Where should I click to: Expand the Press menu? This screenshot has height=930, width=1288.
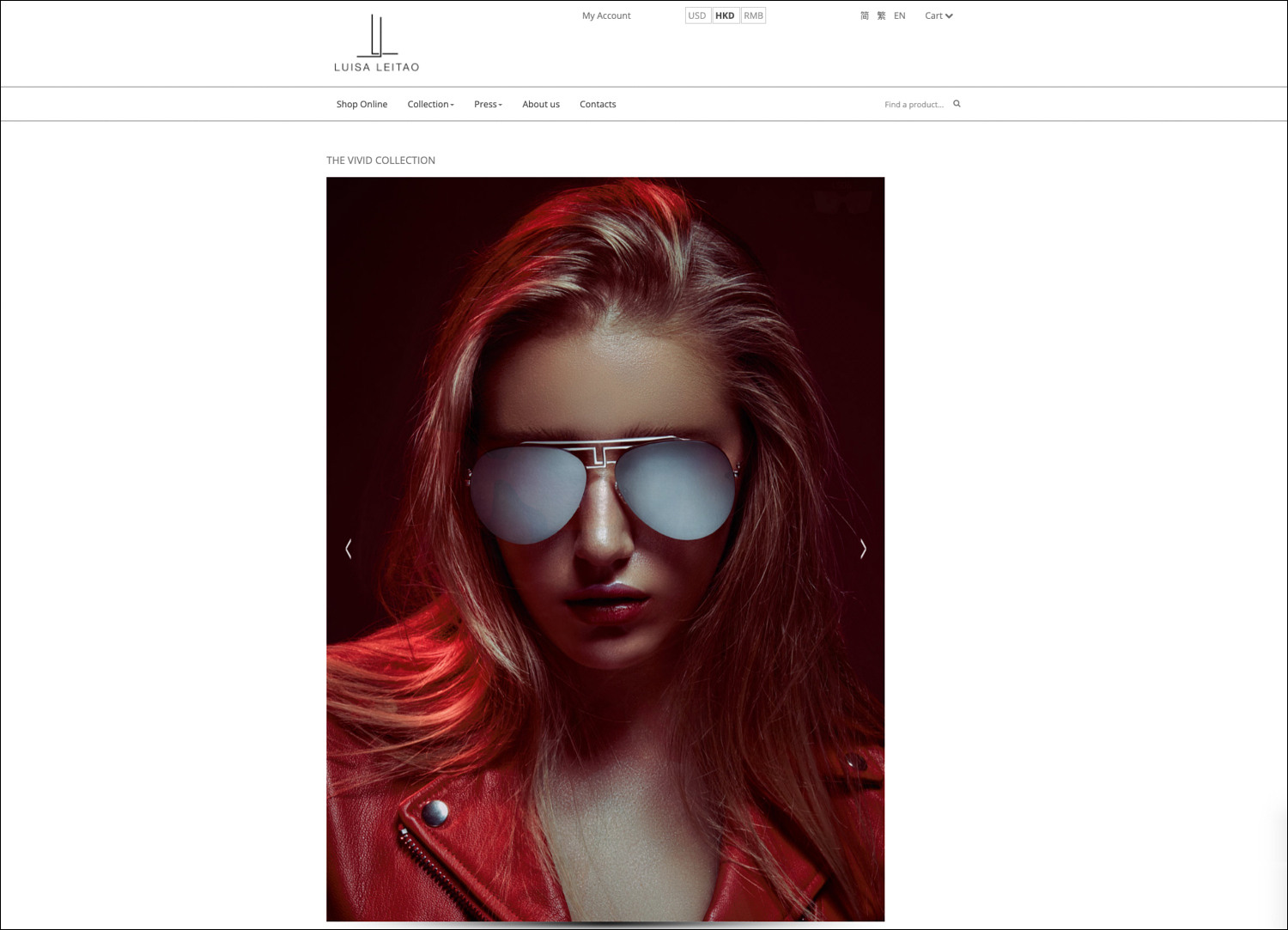[x=488, y=104]
